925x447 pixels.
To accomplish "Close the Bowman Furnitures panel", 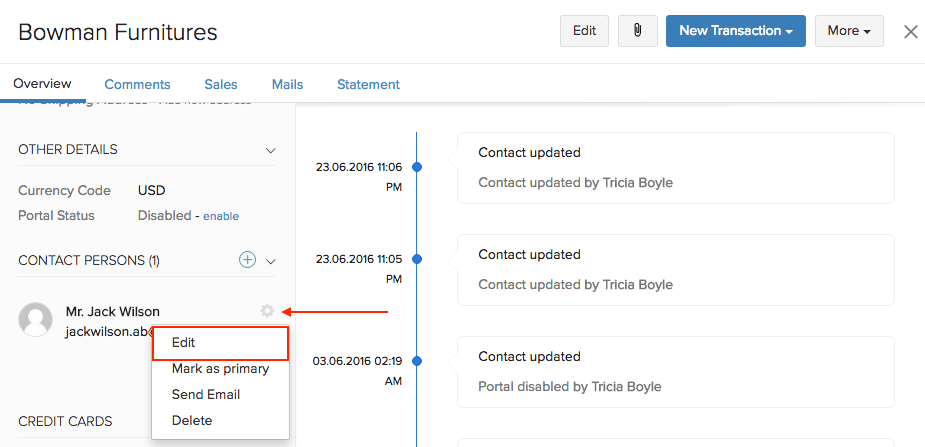I will (910, 31).
